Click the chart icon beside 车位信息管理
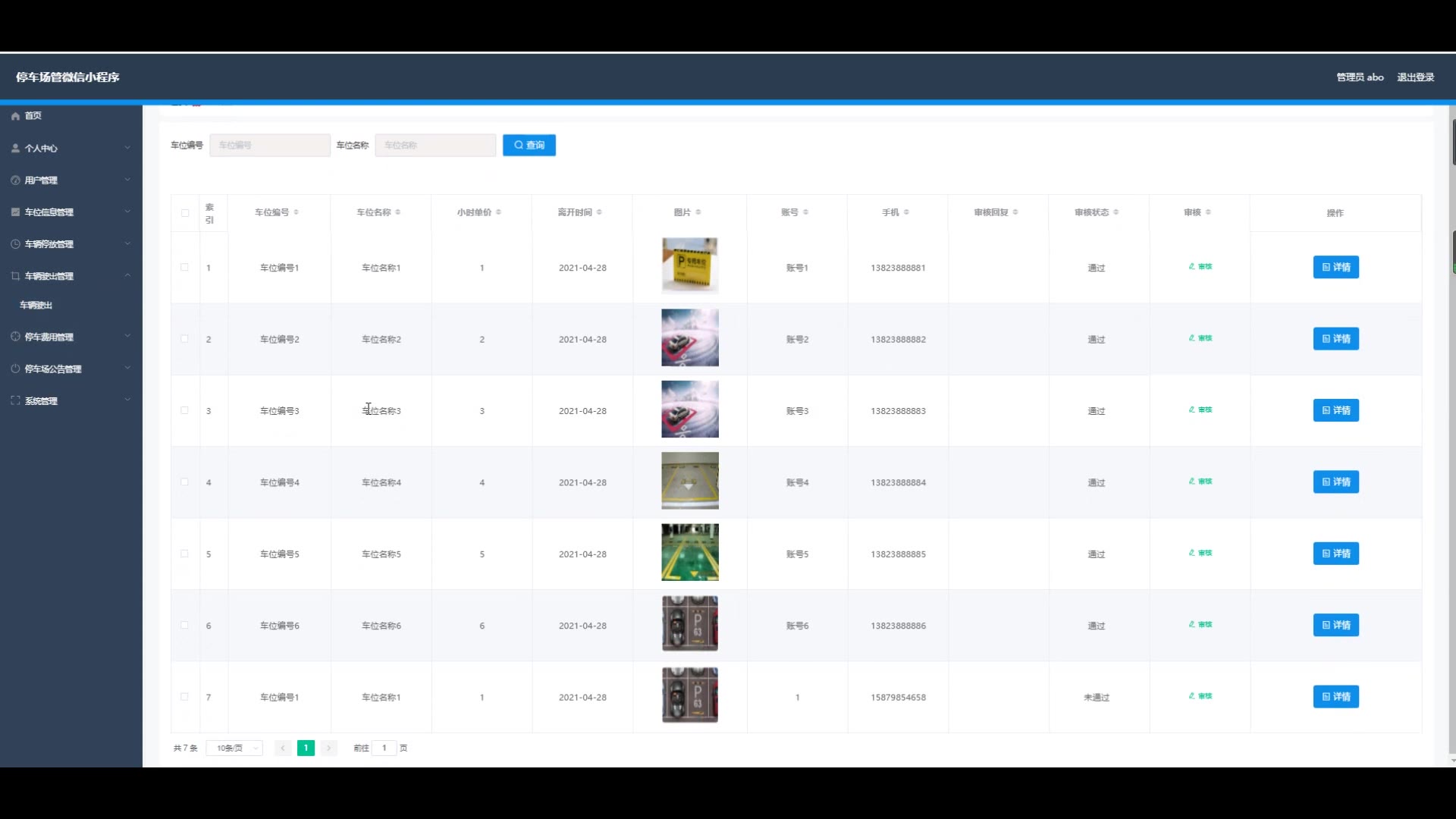 pos(15,212)
